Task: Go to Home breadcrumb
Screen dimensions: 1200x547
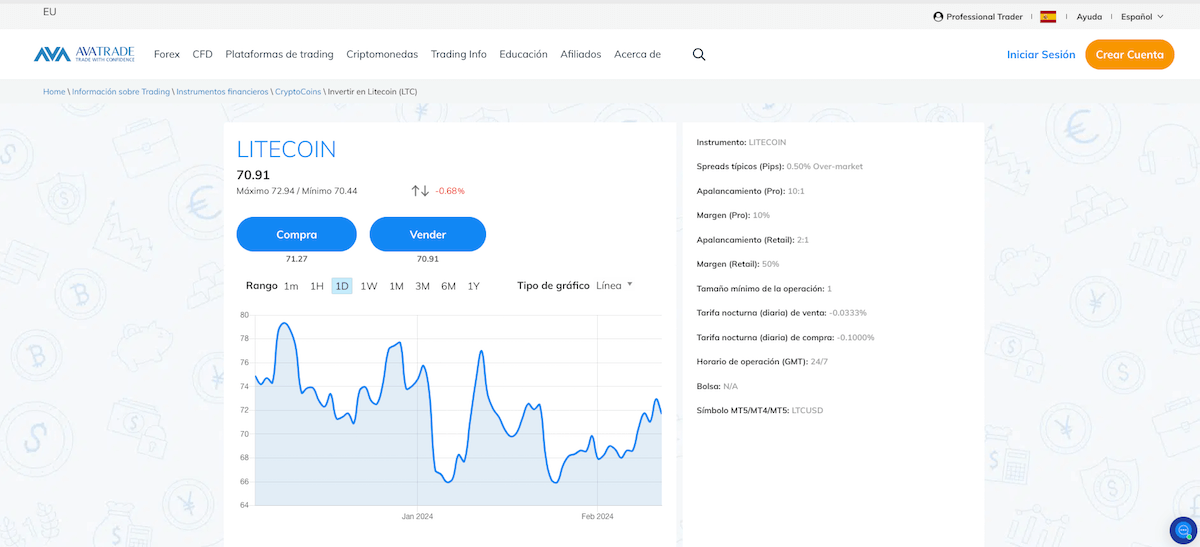Action: tap(54, 92)
